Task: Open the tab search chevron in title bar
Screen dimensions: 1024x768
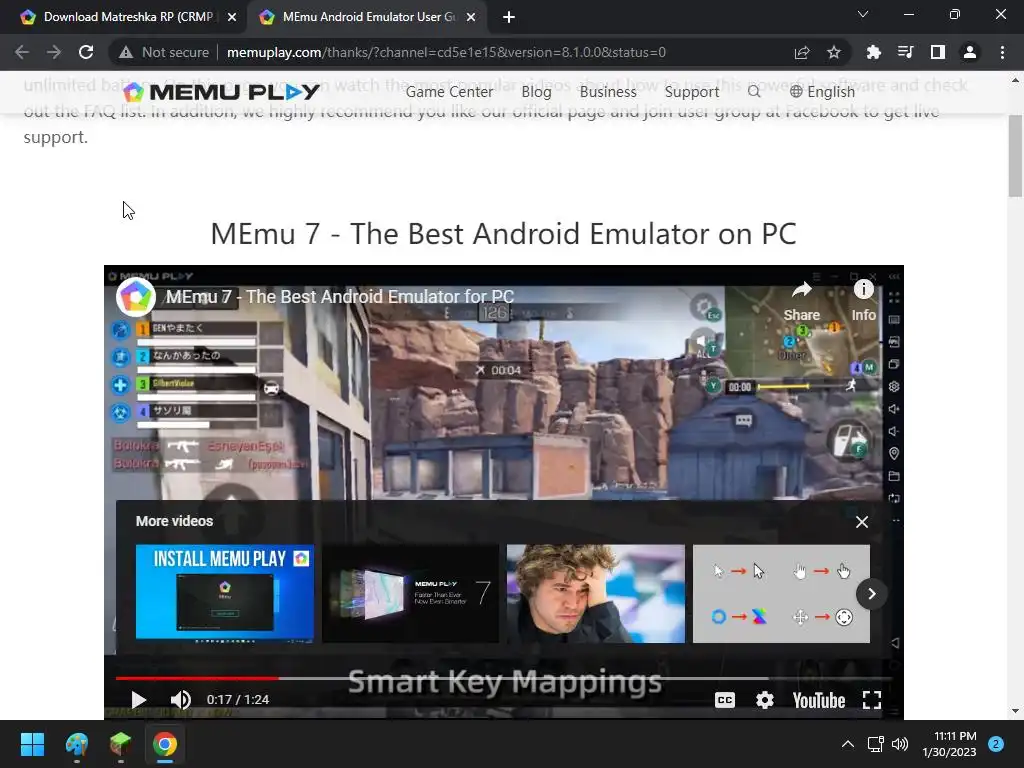Action: 863,14
